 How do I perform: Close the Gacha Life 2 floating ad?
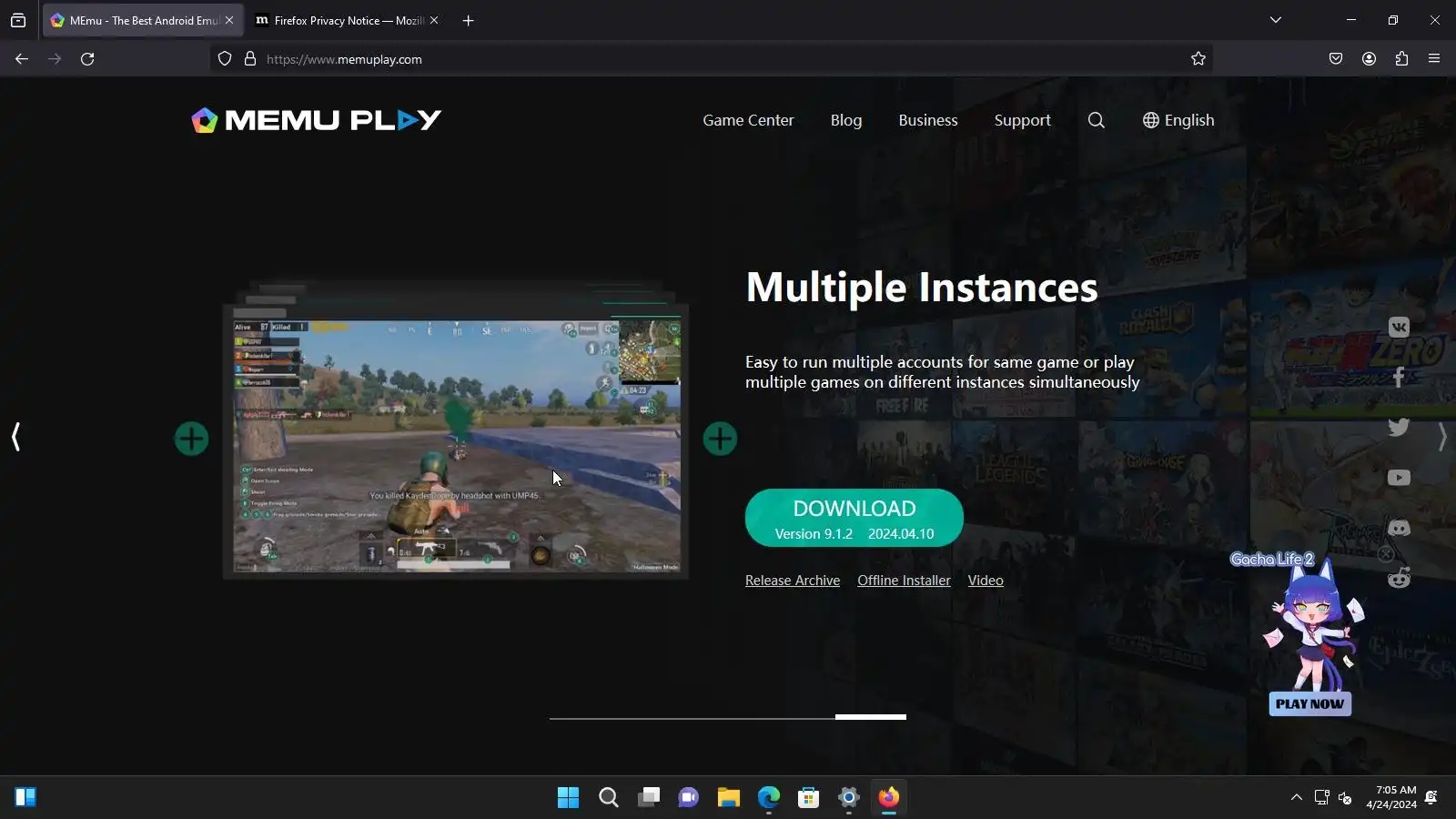click(x=1386, y=554)
